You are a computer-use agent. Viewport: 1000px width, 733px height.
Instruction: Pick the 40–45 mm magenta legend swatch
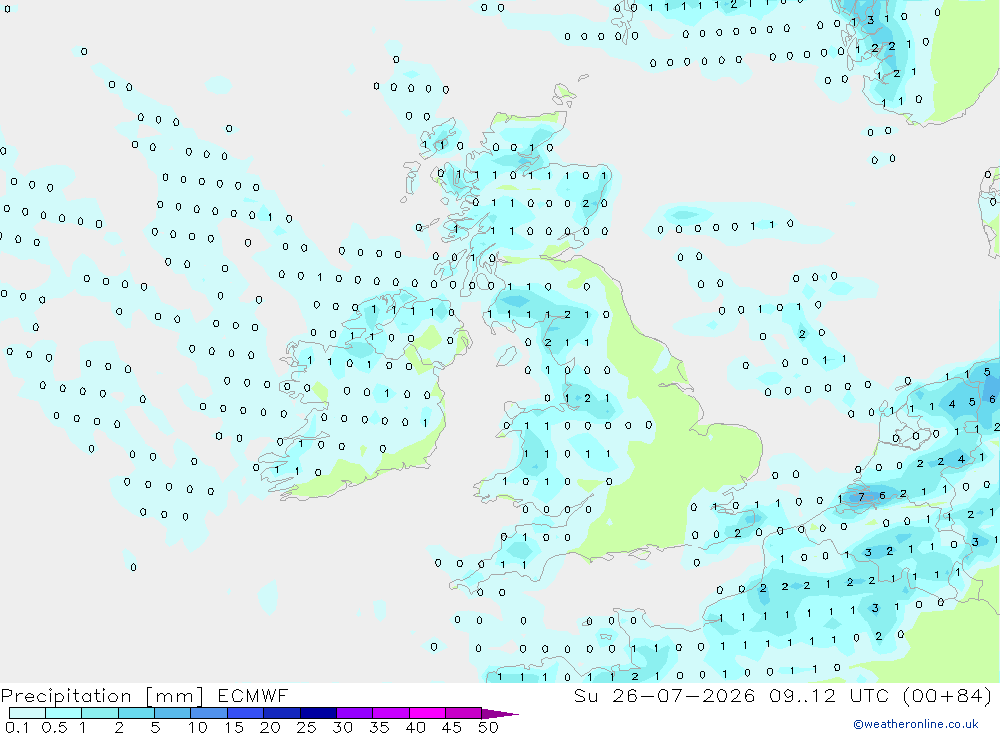pos(427,713)
